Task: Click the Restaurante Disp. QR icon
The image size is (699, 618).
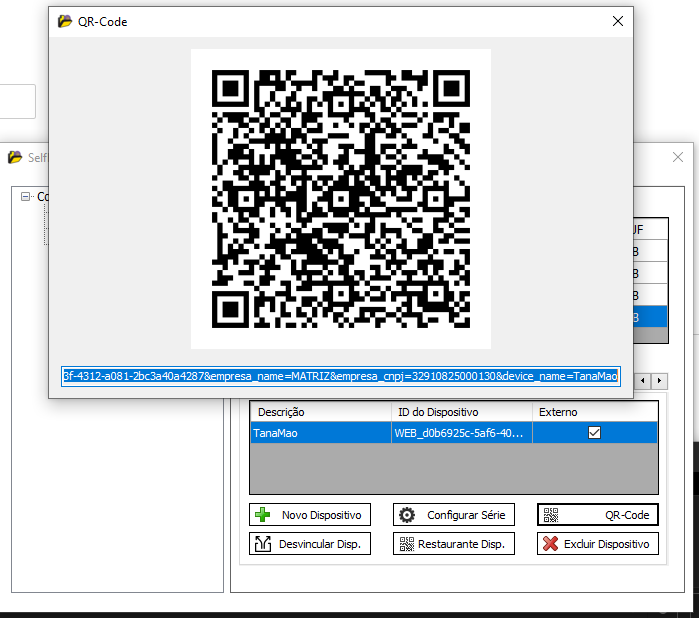Action: pos(406,544)
